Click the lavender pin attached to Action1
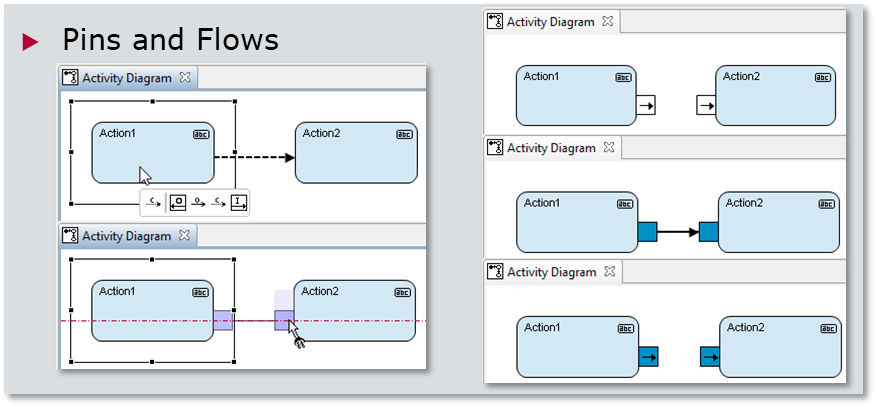 coord(223,320)
